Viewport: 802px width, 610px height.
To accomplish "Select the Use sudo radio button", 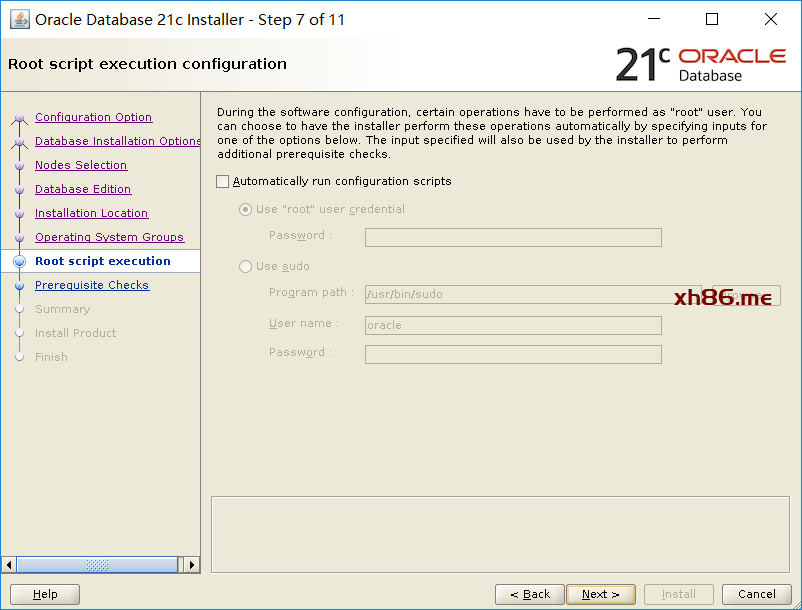I will pos(246,266).
